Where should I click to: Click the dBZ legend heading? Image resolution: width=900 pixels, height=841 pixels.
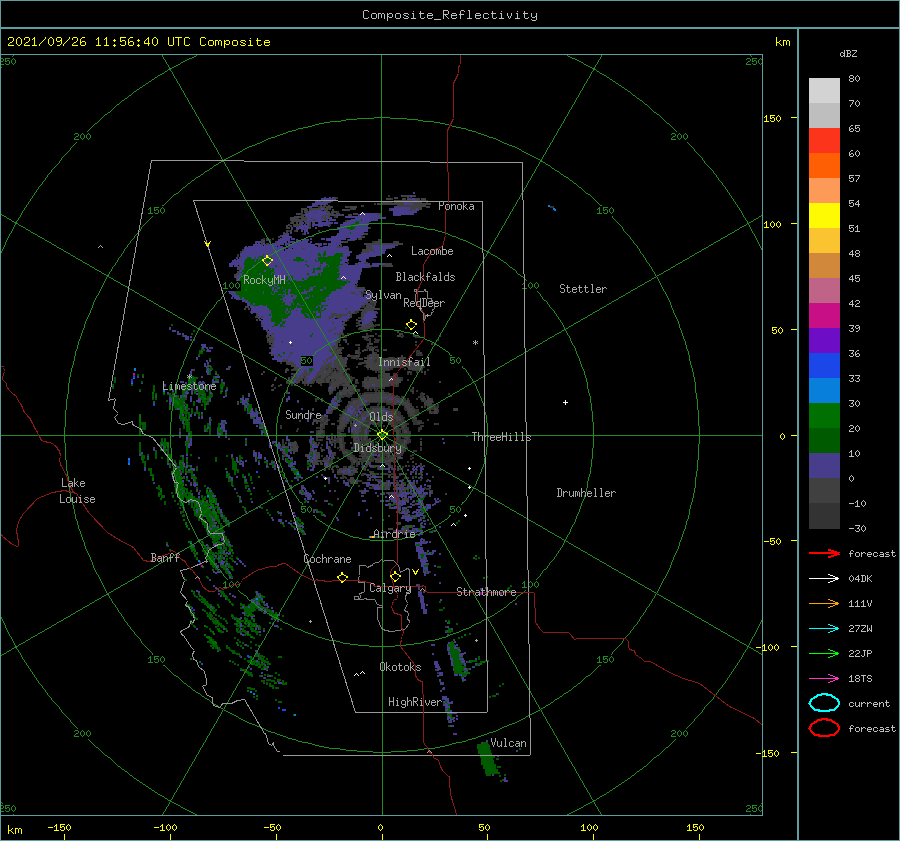click(x=848, y=53)
